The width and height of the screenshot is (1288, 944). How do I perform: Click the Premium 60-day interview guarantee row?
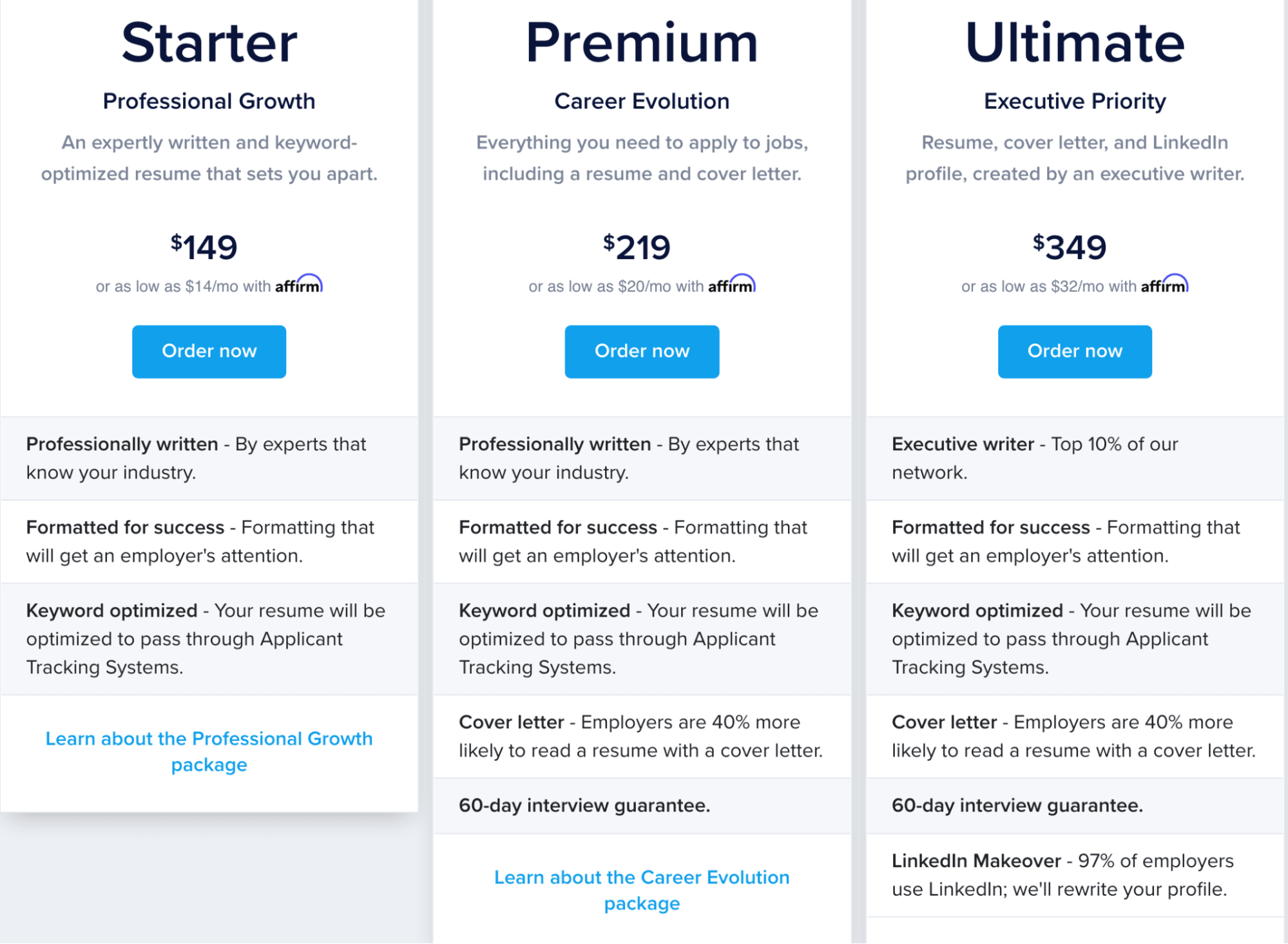tap(642, 805)
